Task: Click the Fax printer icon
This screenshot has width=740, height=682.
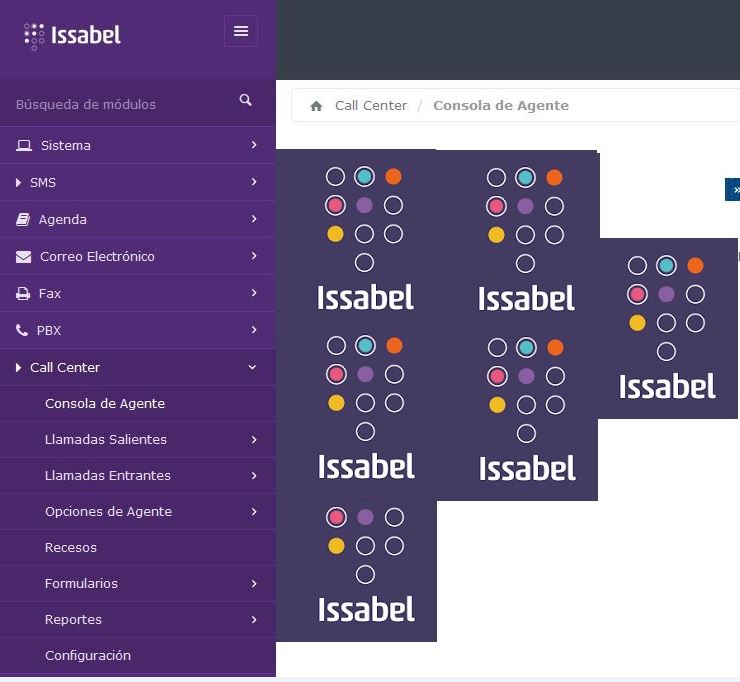Action: (x=23, y=293)
